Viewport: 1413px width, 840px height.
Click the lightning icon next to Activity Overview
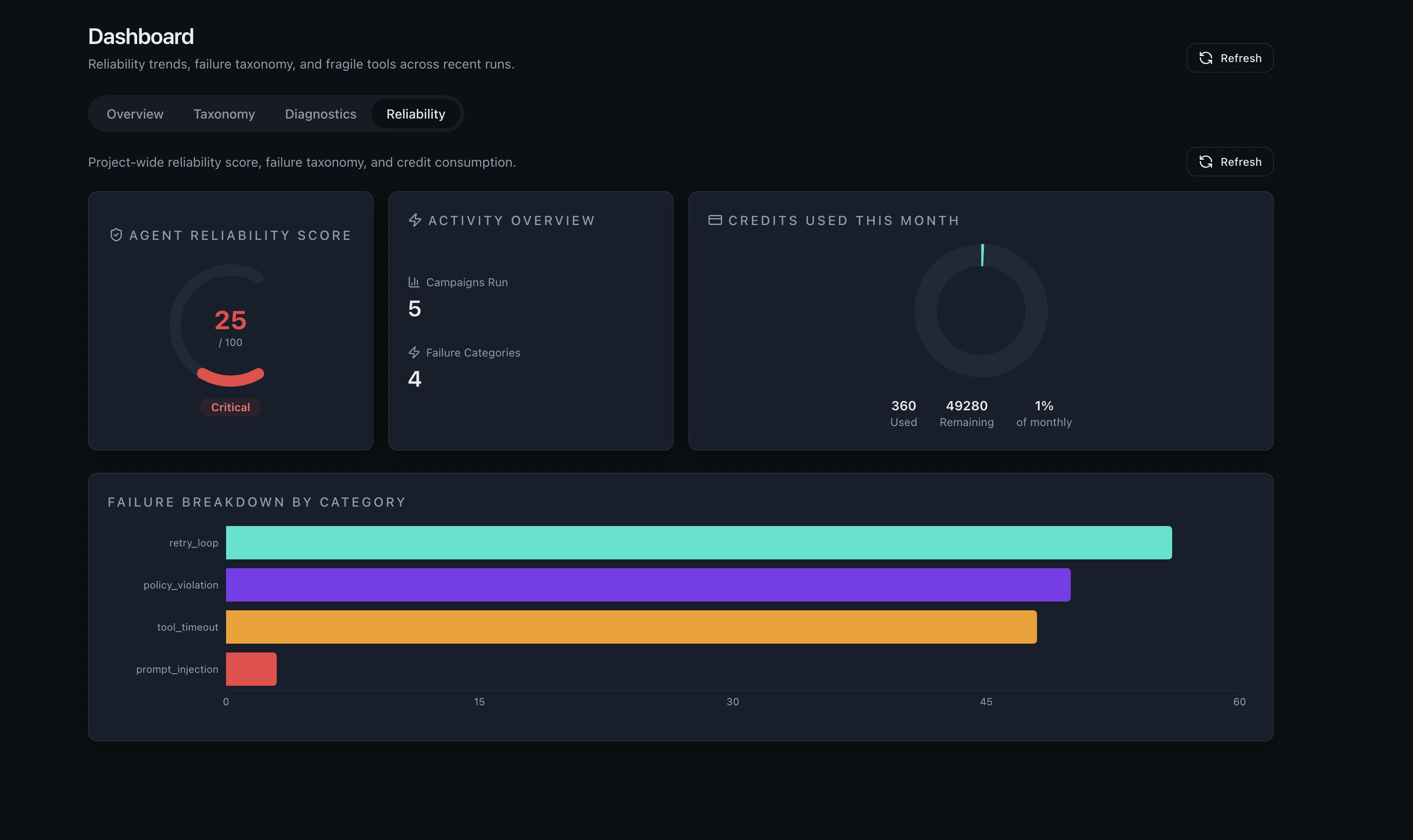[415, 220]
